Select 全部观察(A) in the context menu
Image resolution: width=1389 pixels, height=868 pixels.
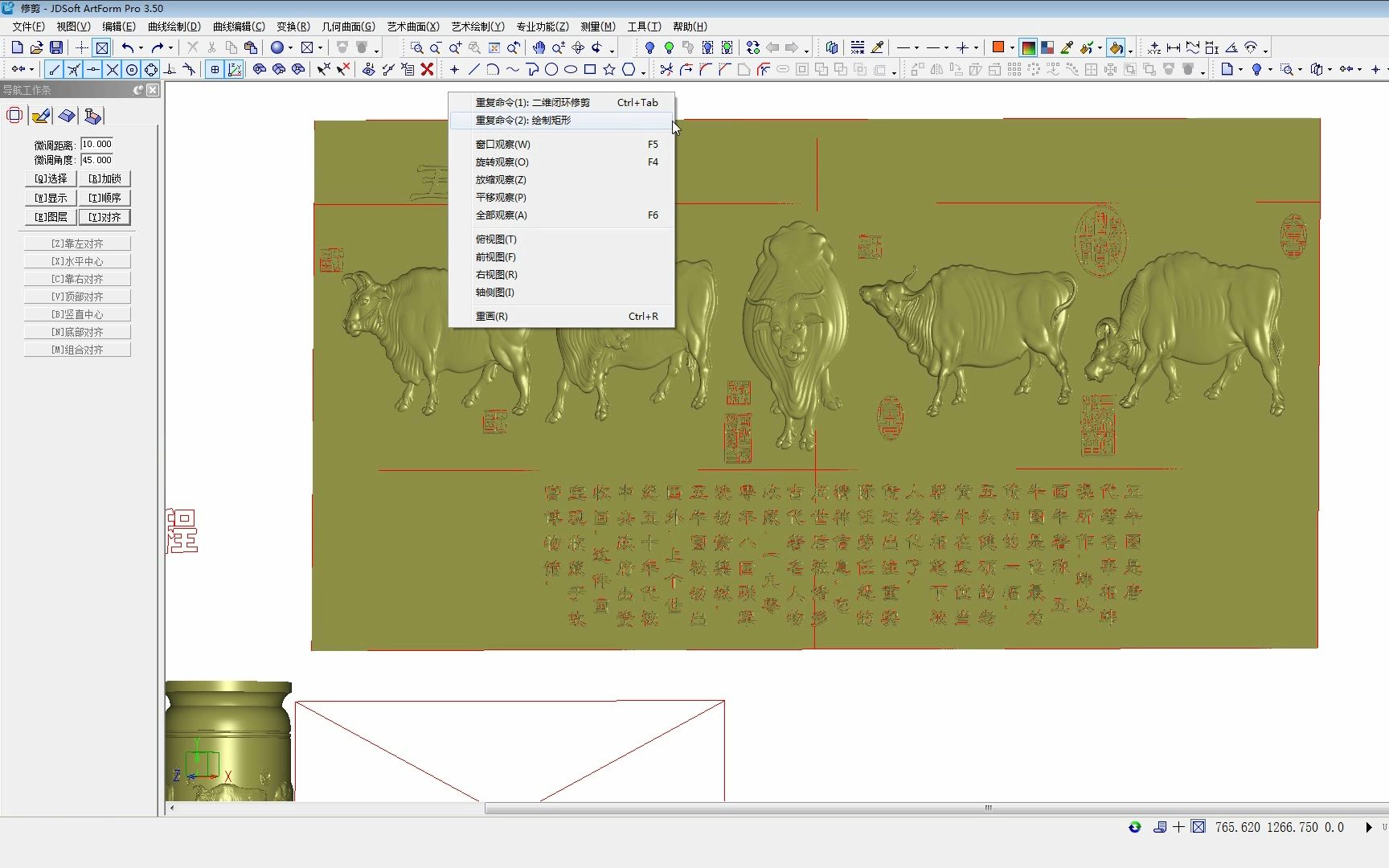(x=561, y=215)
